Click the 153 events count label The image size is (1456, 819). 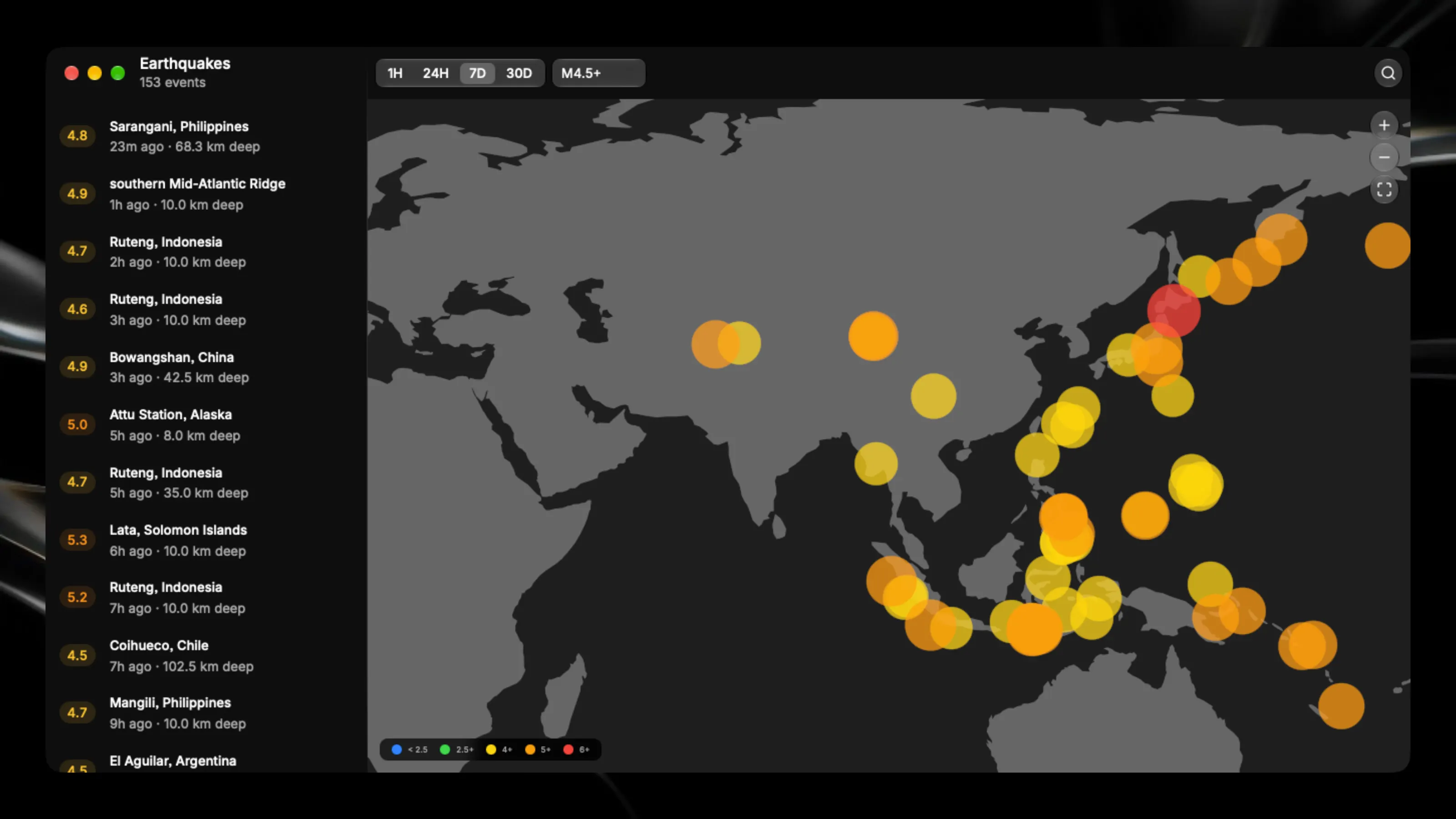[172, 82]
